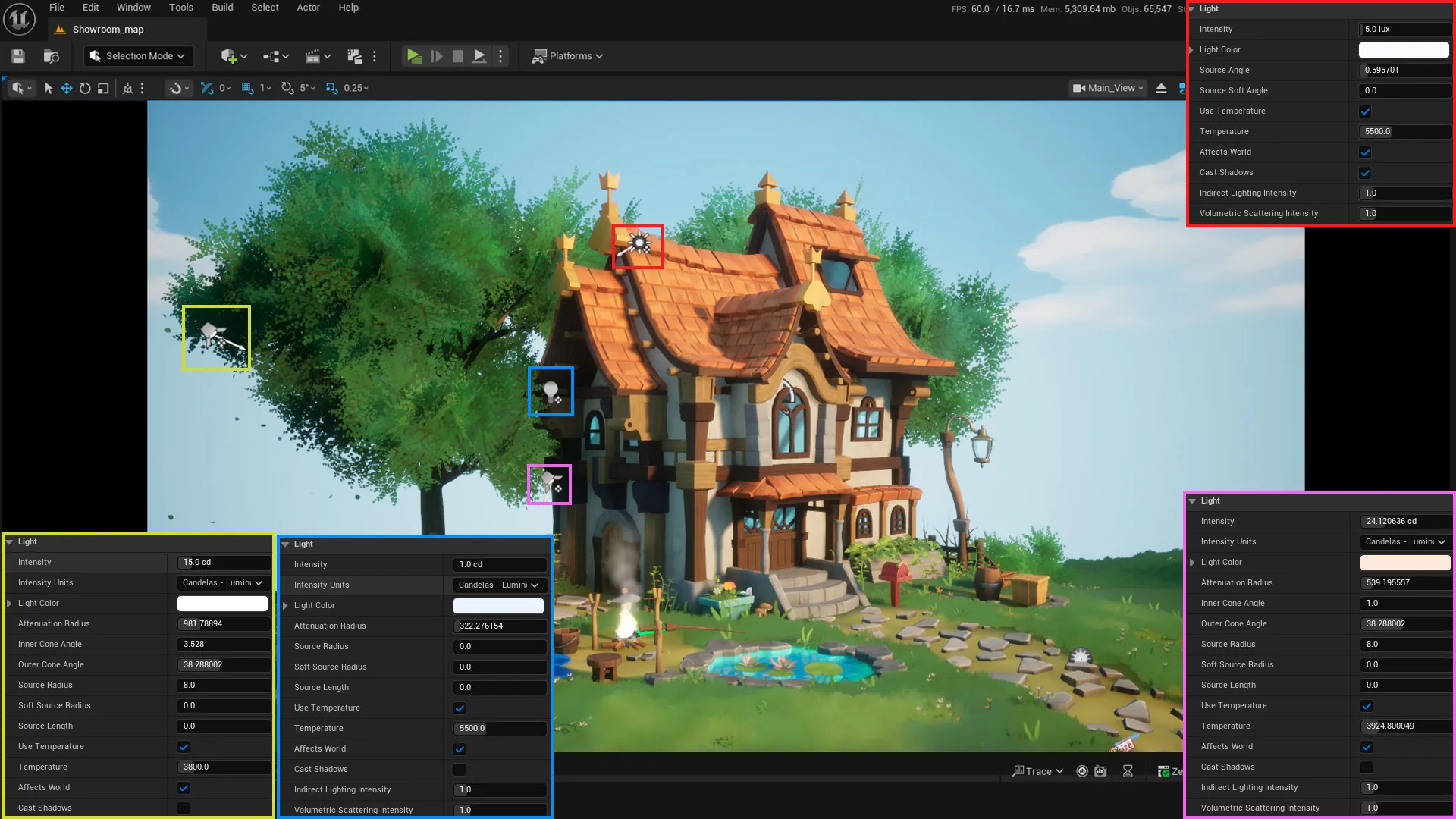The height and width of the screenshot is (819, 1456).
Task: Open Intensity Units dropdown in yellow panel
Action: [x=222, y=582]
